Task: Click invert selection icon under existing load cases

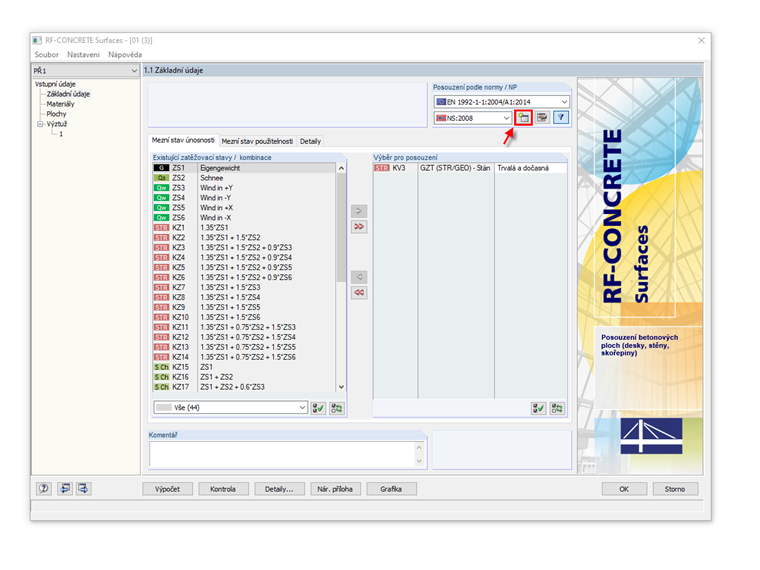Action: point(336,408)
